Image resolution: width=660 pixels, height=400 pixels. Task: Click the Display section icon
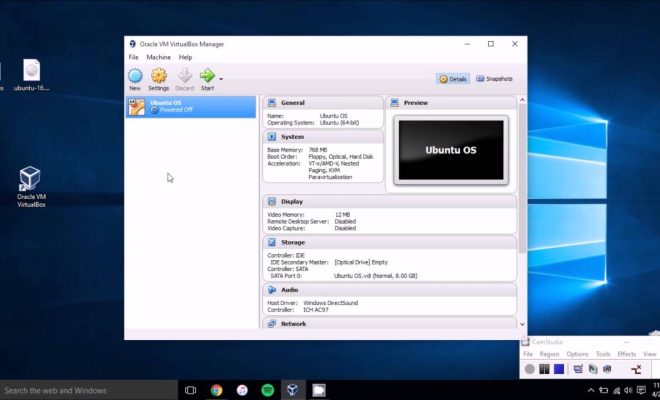coord(272,202)
